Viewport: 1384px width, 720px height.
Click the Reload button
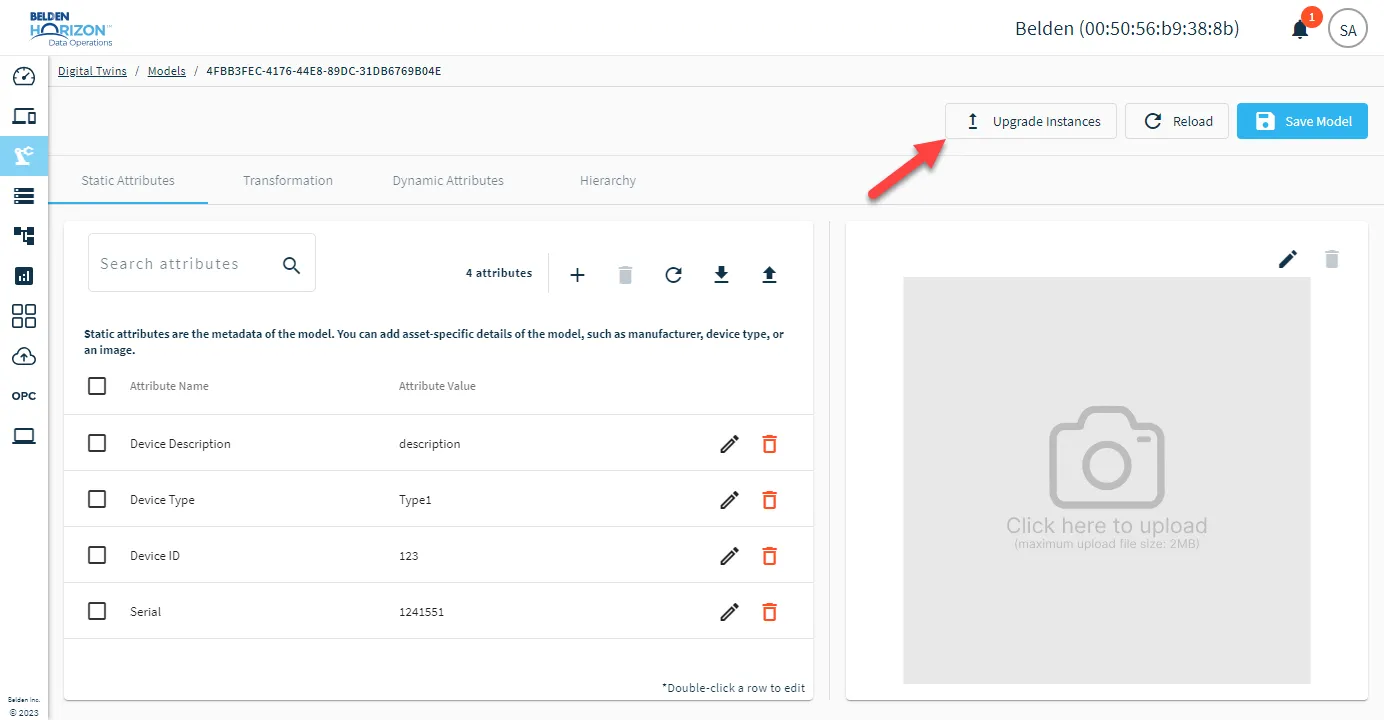click(1177, 121)
